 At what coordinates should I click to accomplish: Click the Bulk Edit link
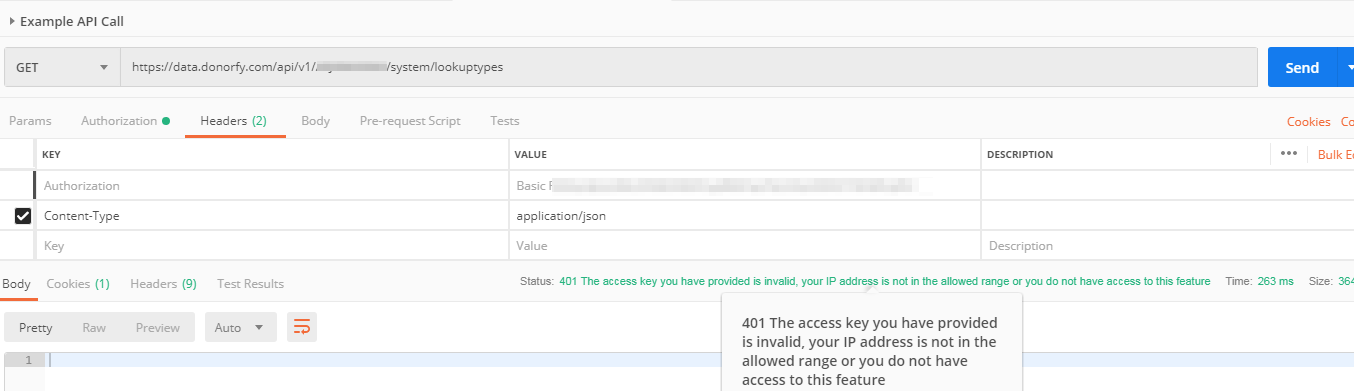point(1336,154)
